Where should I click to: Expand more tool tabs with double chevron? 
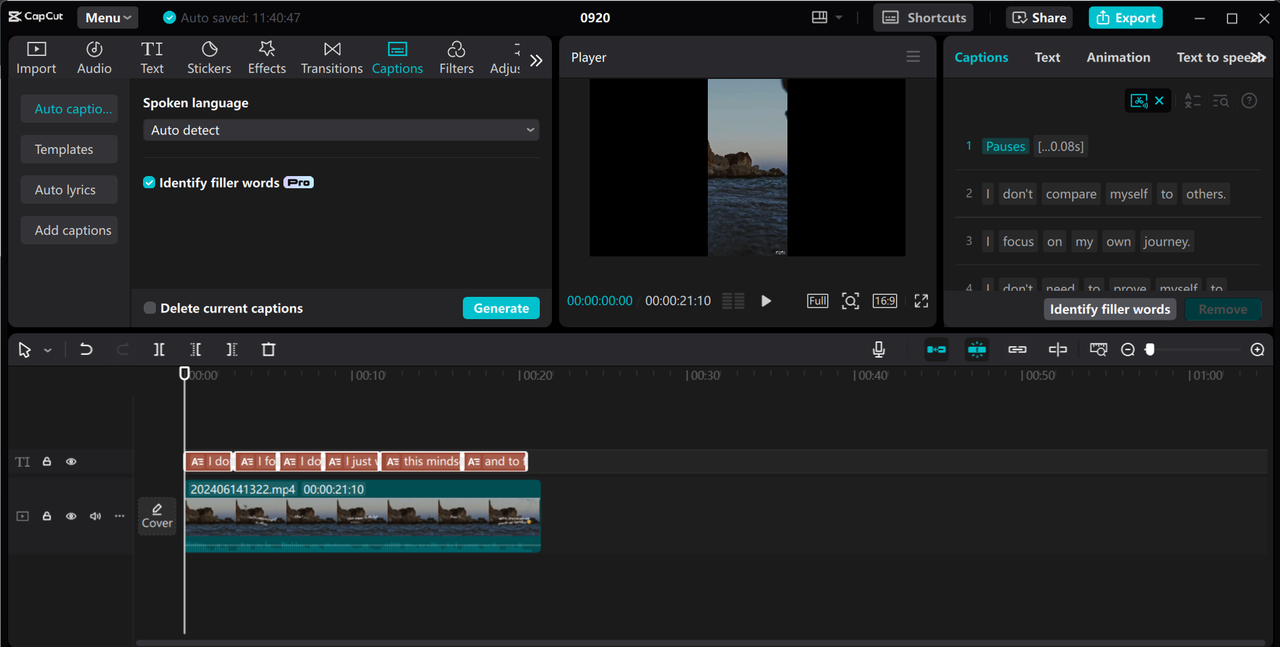536,60
